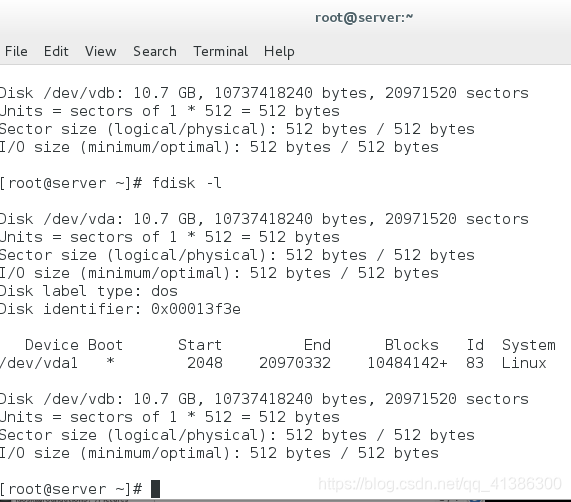The height and width of the screenshot is (502, 571).
Task: Click the 'Start' column header
Action: [x=200, y=345]
